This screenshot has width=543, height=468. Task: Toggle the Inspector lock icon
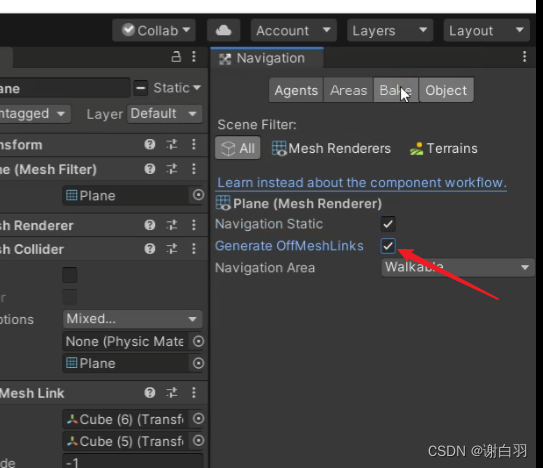pos(176,56)
